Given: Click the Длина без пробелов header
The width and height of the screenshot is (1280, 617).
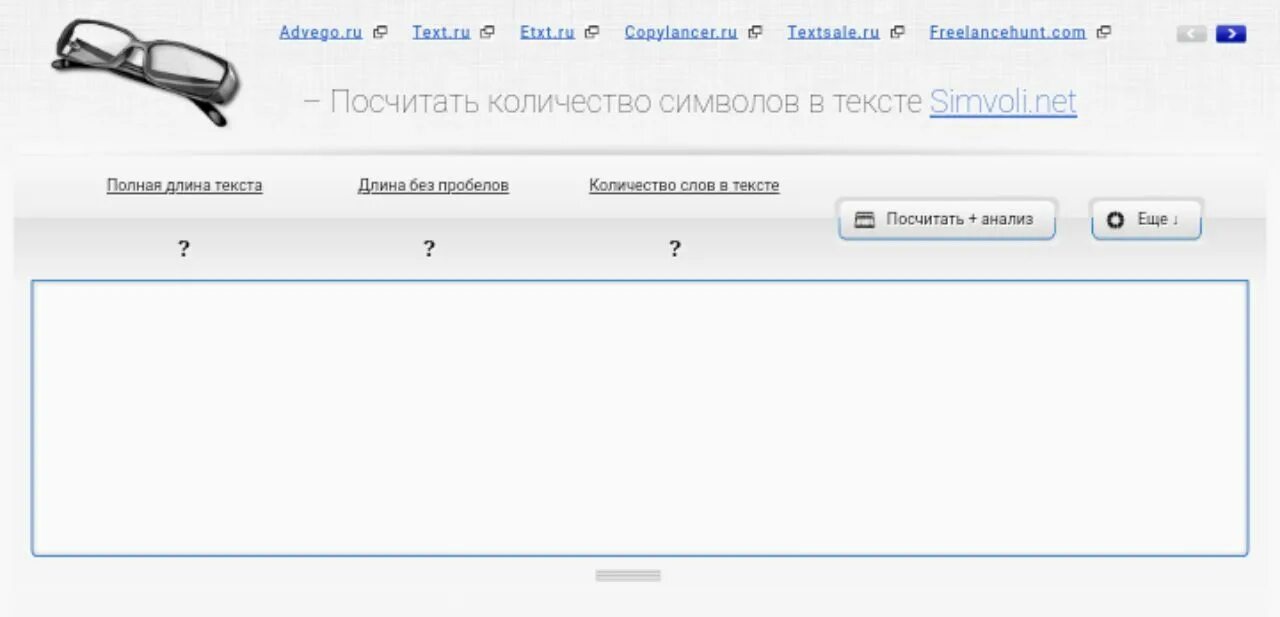Looking at the screenshot, I should (433, 185).
